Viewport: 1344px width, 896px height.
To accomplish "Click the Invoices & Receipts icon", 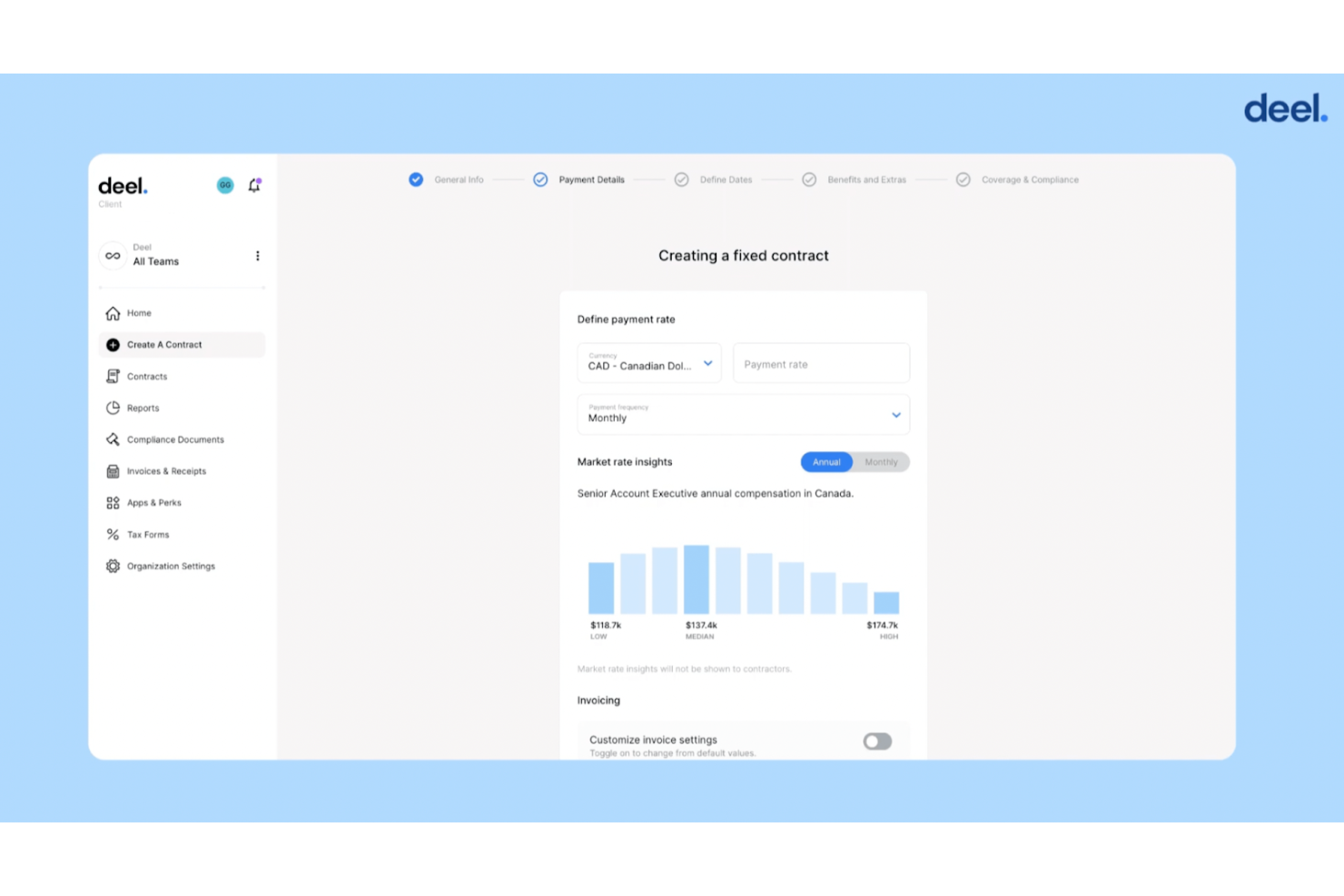I will pos(113,470).
